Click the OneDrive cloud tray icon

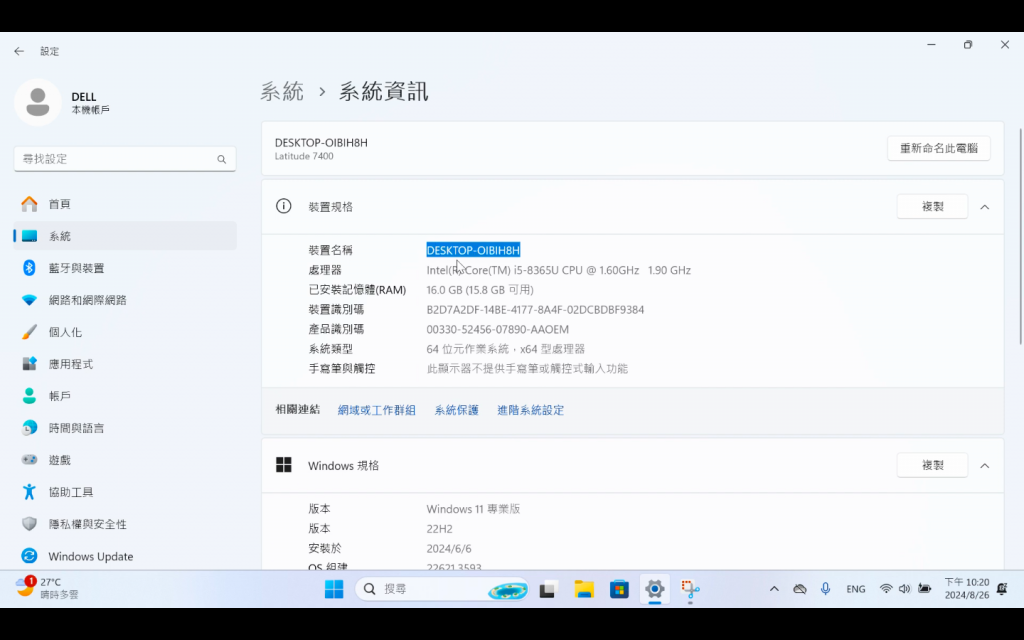click(799, 589)
